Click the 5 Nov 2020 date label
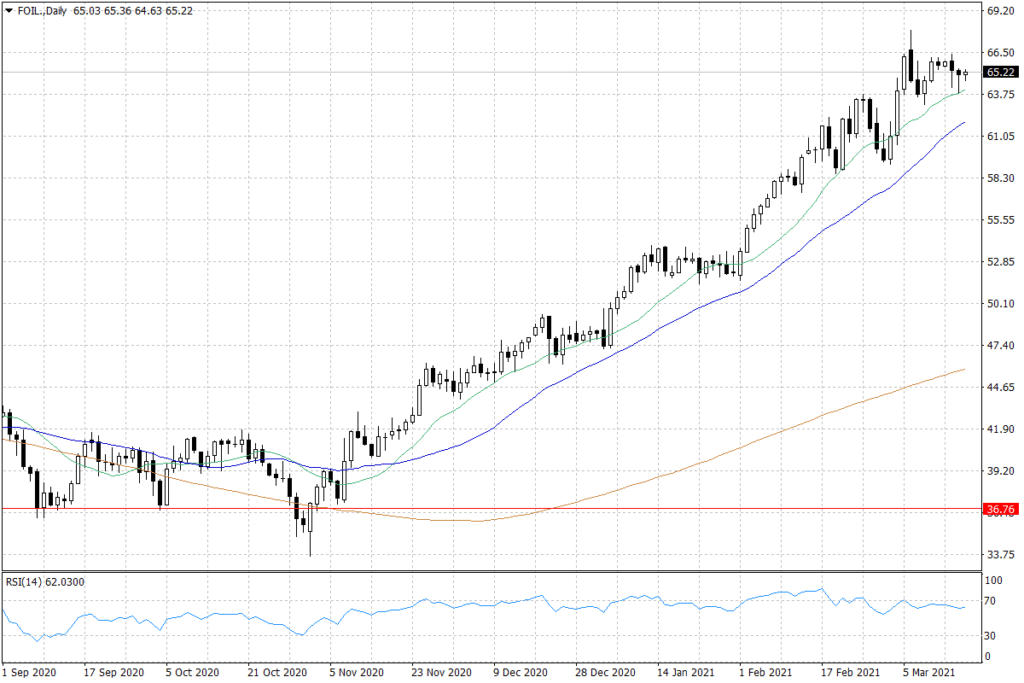Viewport: 1024px width, 683px height. (356, 673)
